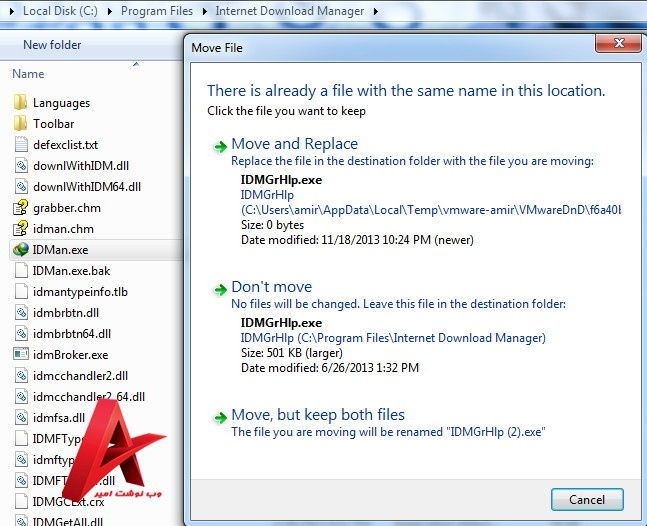Click the IDMan.exe application icon
The image size is (647, 526).
tap(21, 250)
